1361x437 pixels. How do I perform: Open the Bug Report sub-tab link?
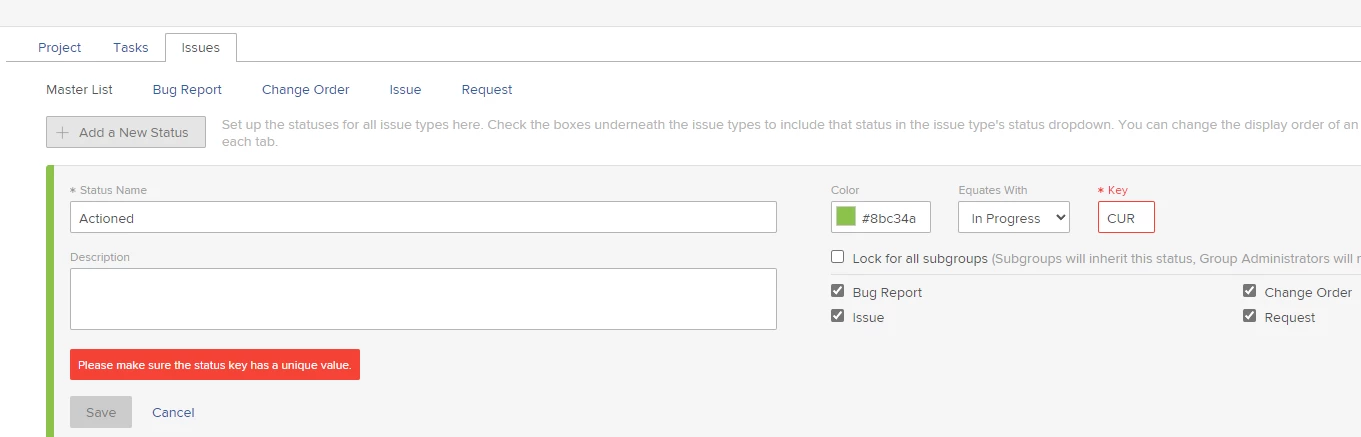pyautogui.click(x=187, y=89)
